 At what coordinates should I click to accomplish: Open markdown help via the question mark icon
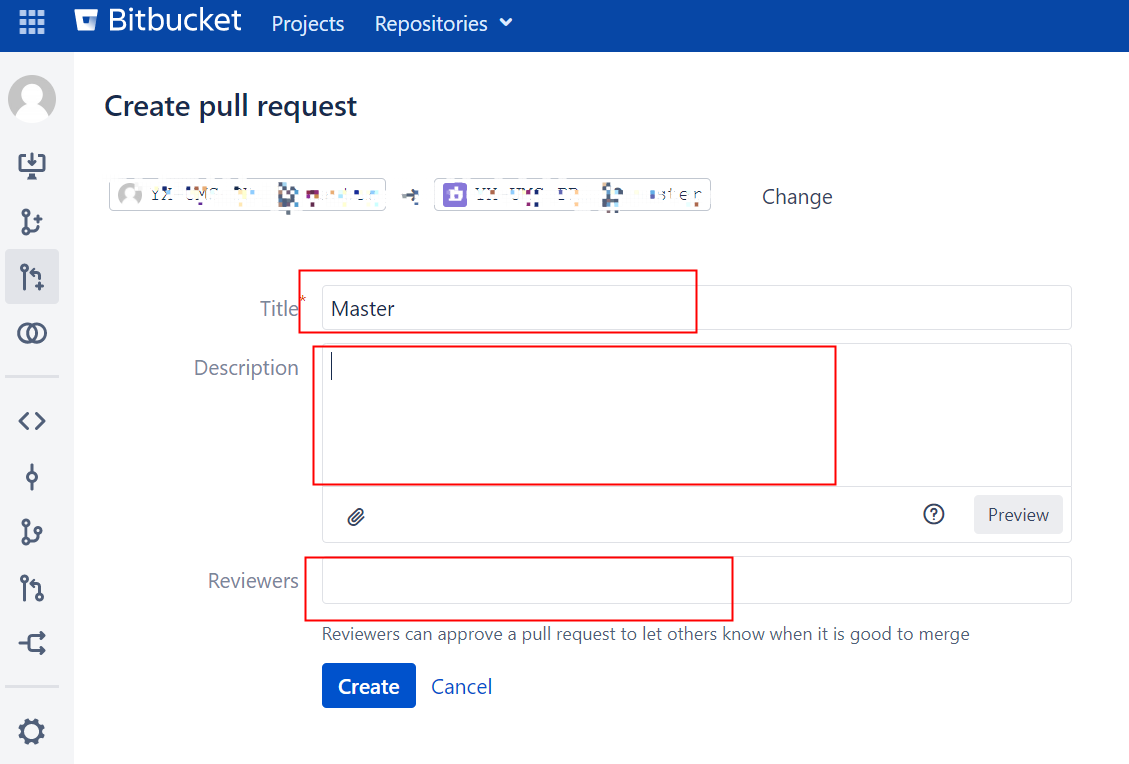pyautogui.click(x=933, y=514)
